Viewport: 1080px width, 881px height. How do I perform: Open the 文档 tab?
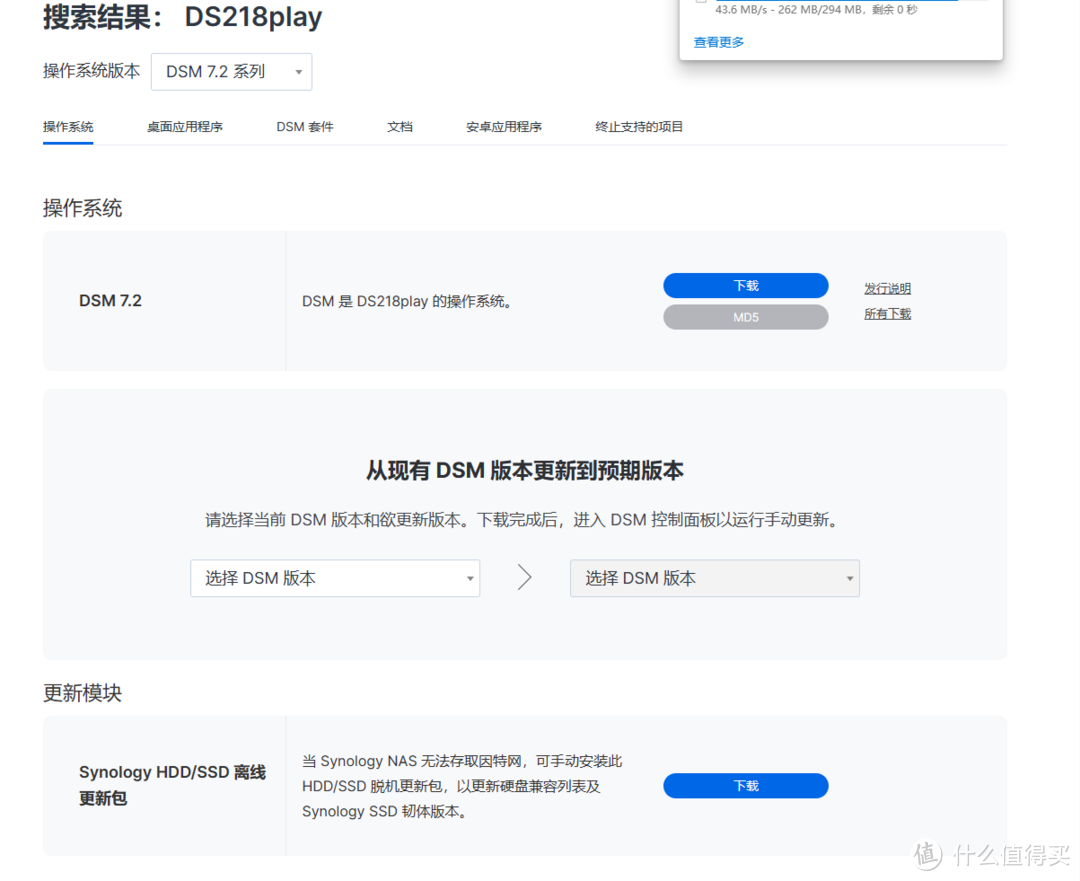tap(399, 127)
